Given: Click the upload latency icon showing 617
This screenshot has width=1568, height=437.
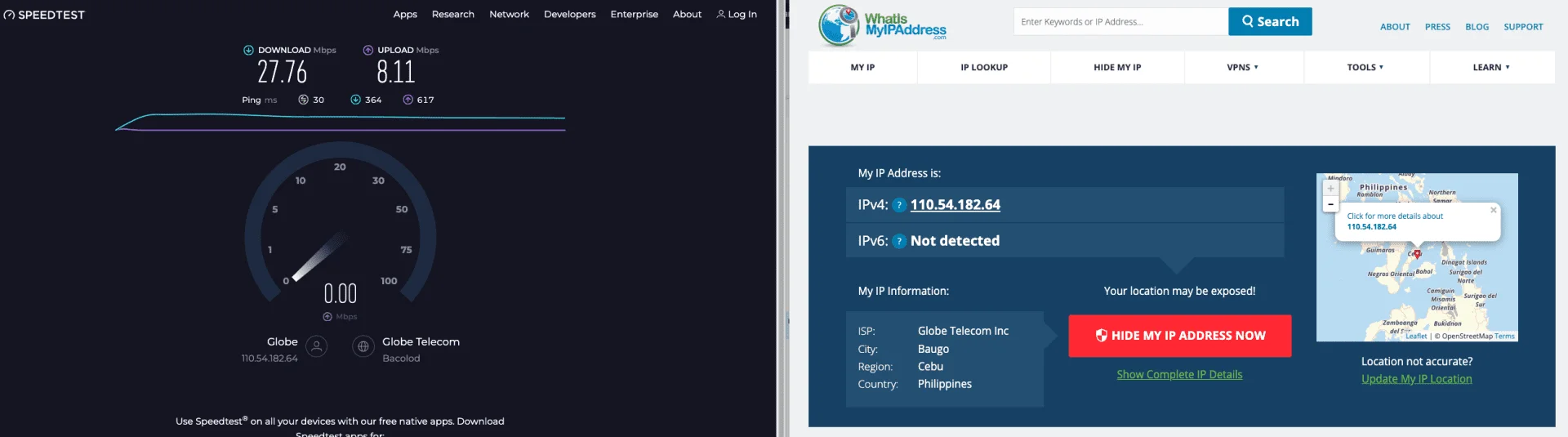Looking at the screenshot, I should (408, 100).
